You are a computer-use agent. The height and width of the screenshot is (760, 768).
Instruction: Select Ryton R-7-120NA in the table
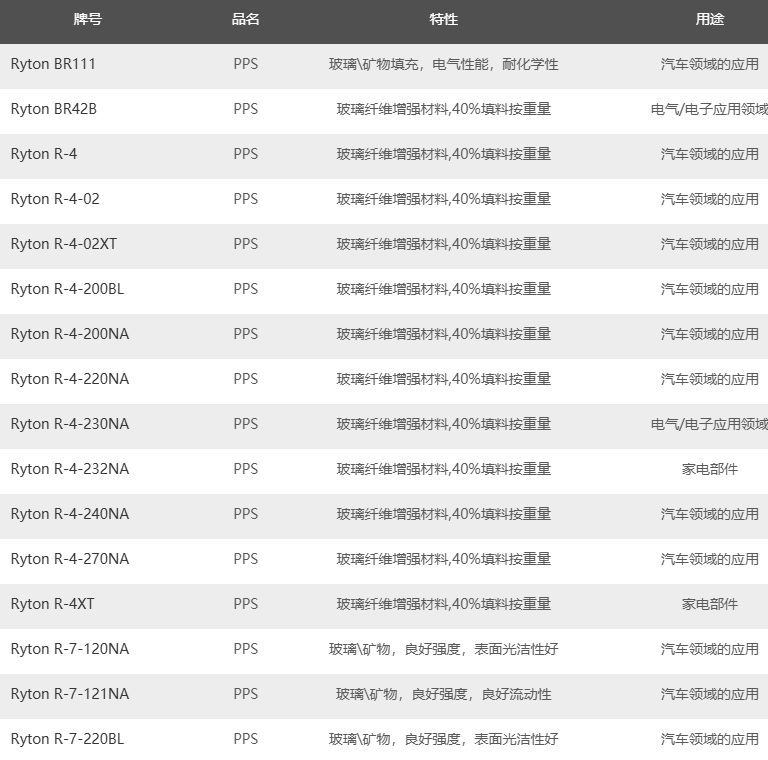click(x=70, y=649)
